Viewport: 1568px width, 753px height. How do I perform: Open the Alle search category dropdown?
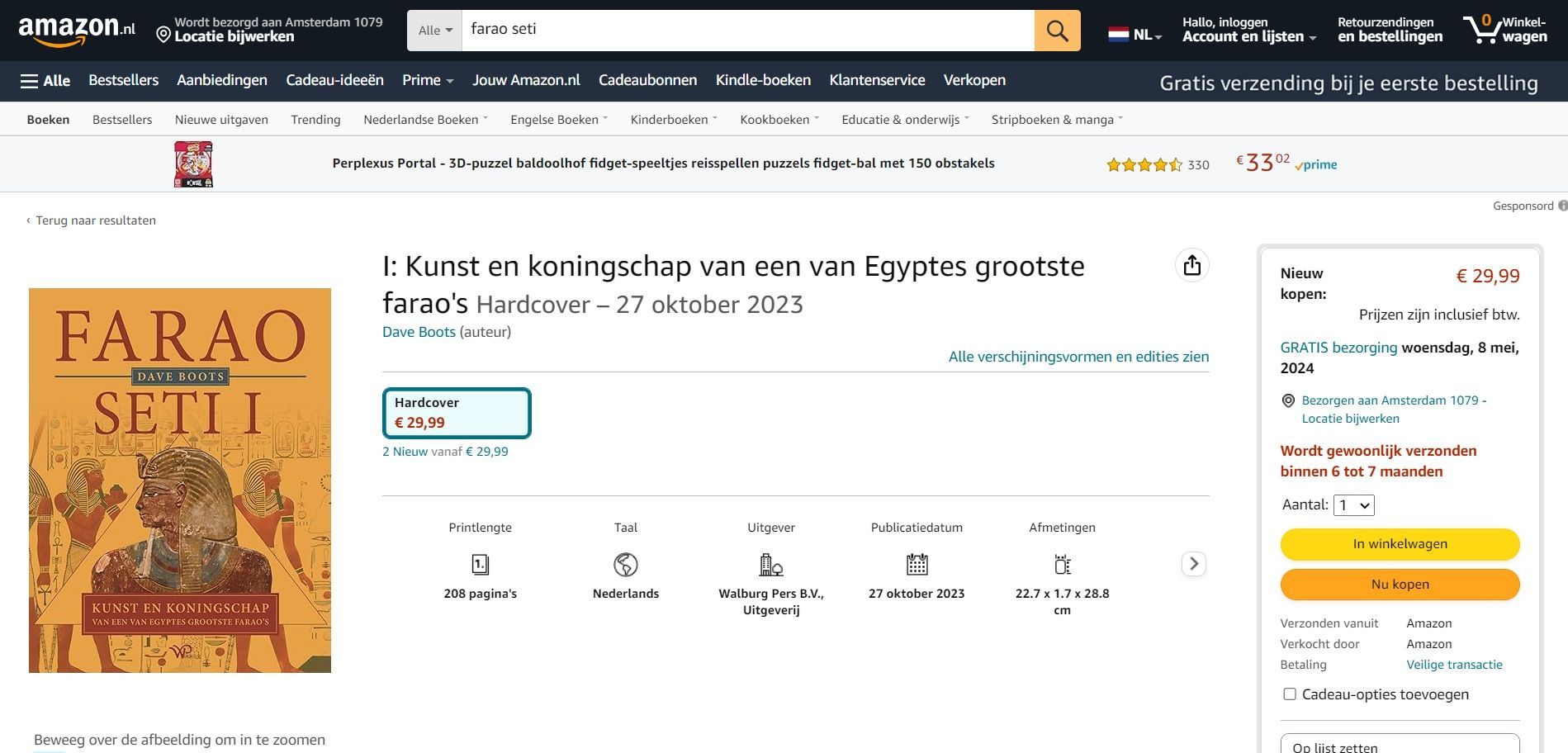434,31
